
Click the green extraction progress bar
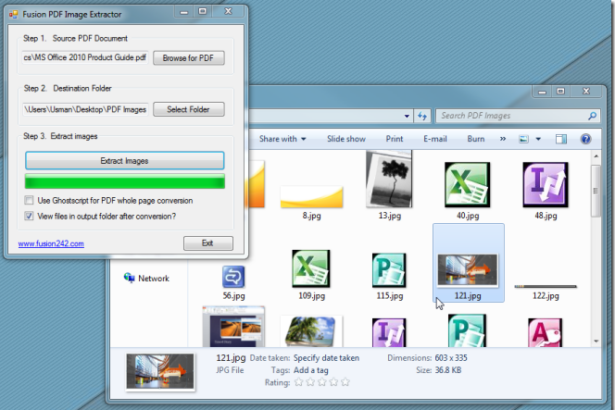[125, 181]
